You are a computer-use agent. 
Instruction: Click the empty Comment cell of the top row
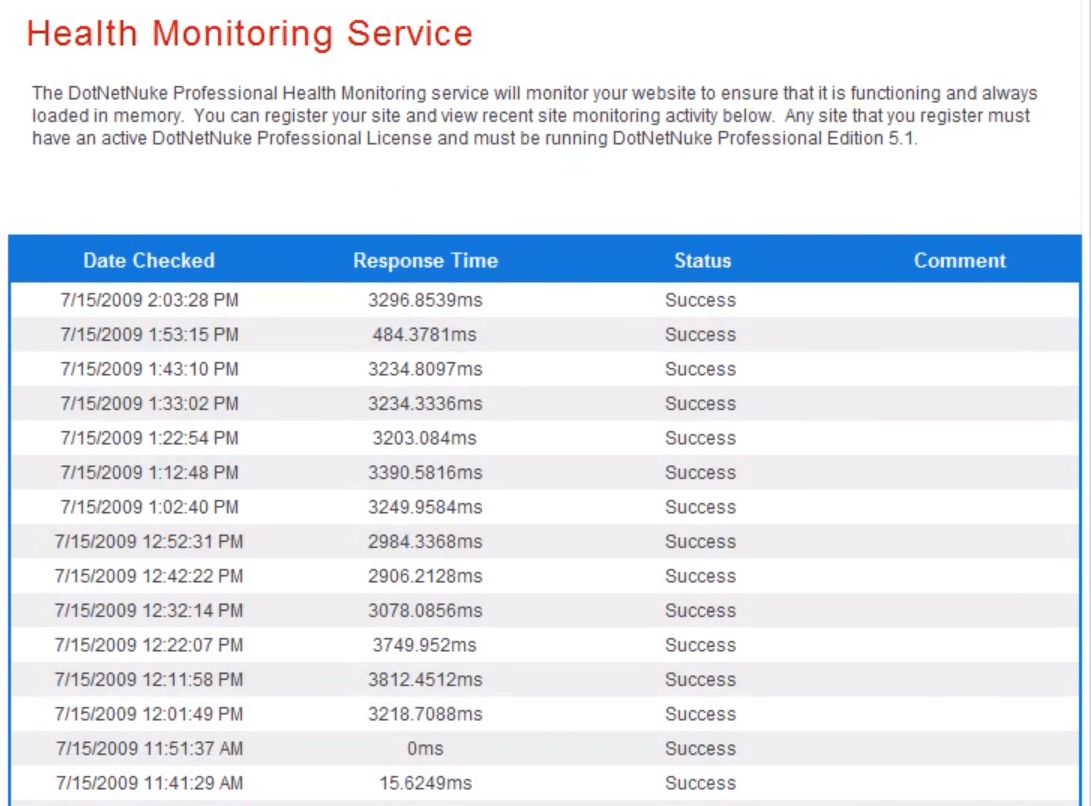click(959, 300)
